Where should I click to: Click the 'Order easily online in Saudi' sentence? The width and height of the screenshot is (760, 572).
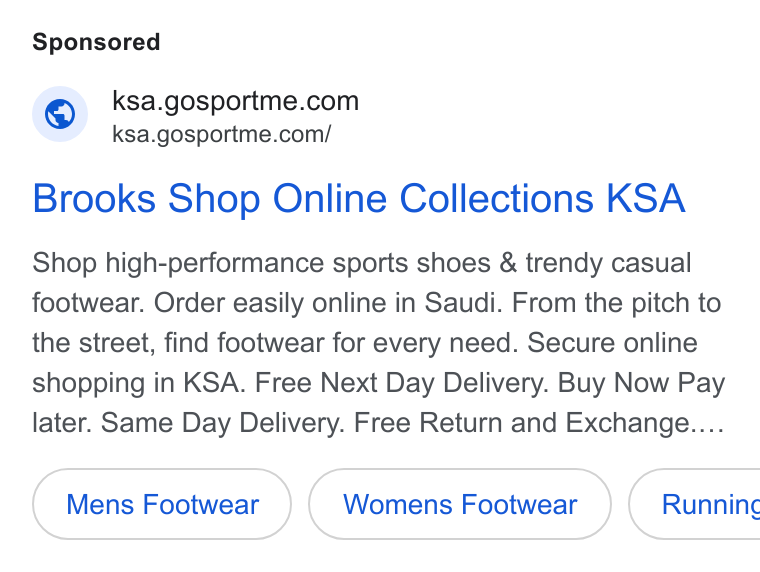[329, 303]
